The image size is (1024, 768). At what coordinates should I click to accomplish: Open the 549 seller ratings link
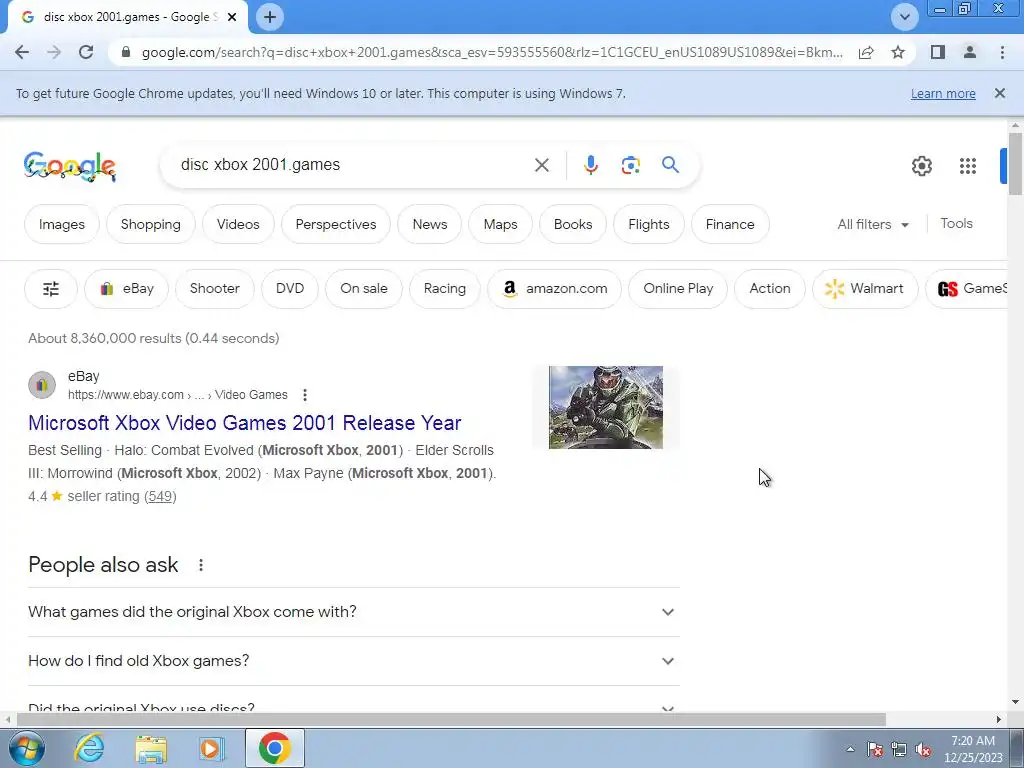(160, 496)
